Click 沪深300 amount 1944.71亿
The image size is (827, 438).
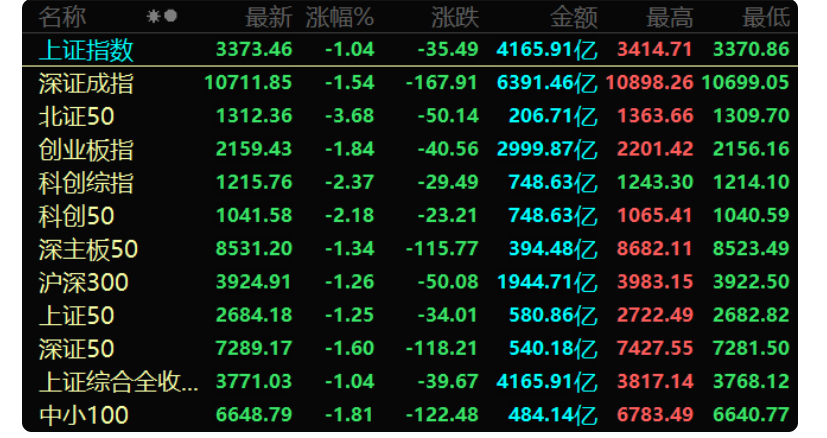point(547,282)
